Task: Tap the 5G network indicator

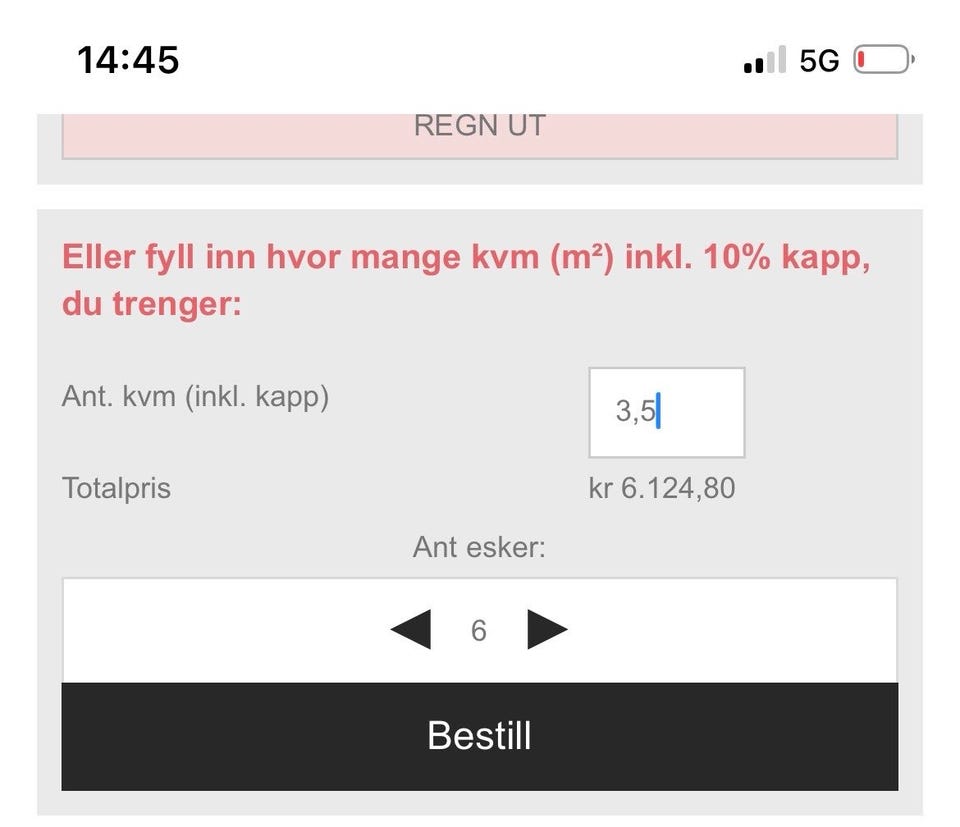Action: pos(819,61)
